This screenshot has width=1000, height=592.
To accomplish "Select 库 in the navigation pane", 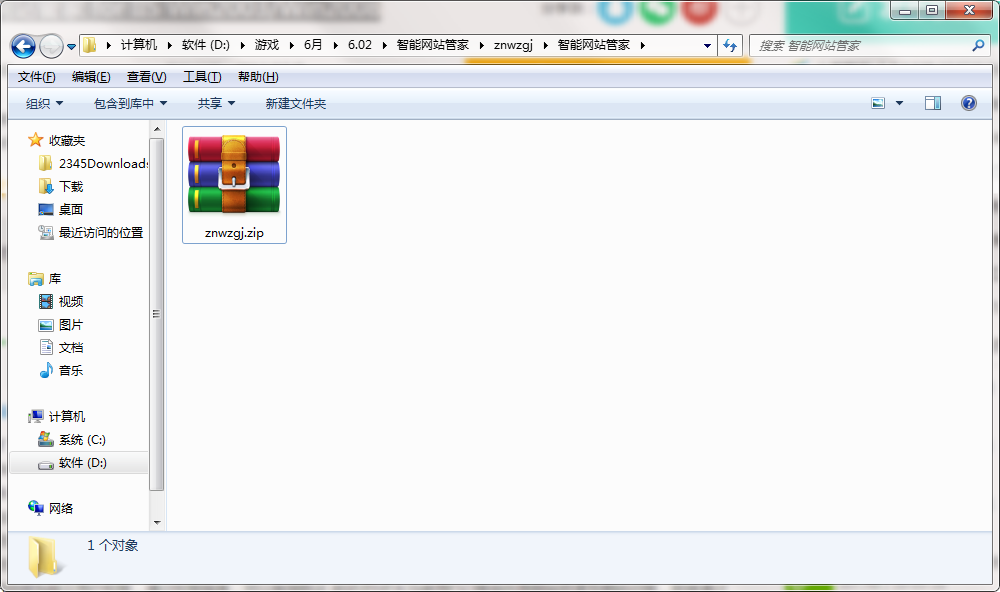I will (55, 279).
